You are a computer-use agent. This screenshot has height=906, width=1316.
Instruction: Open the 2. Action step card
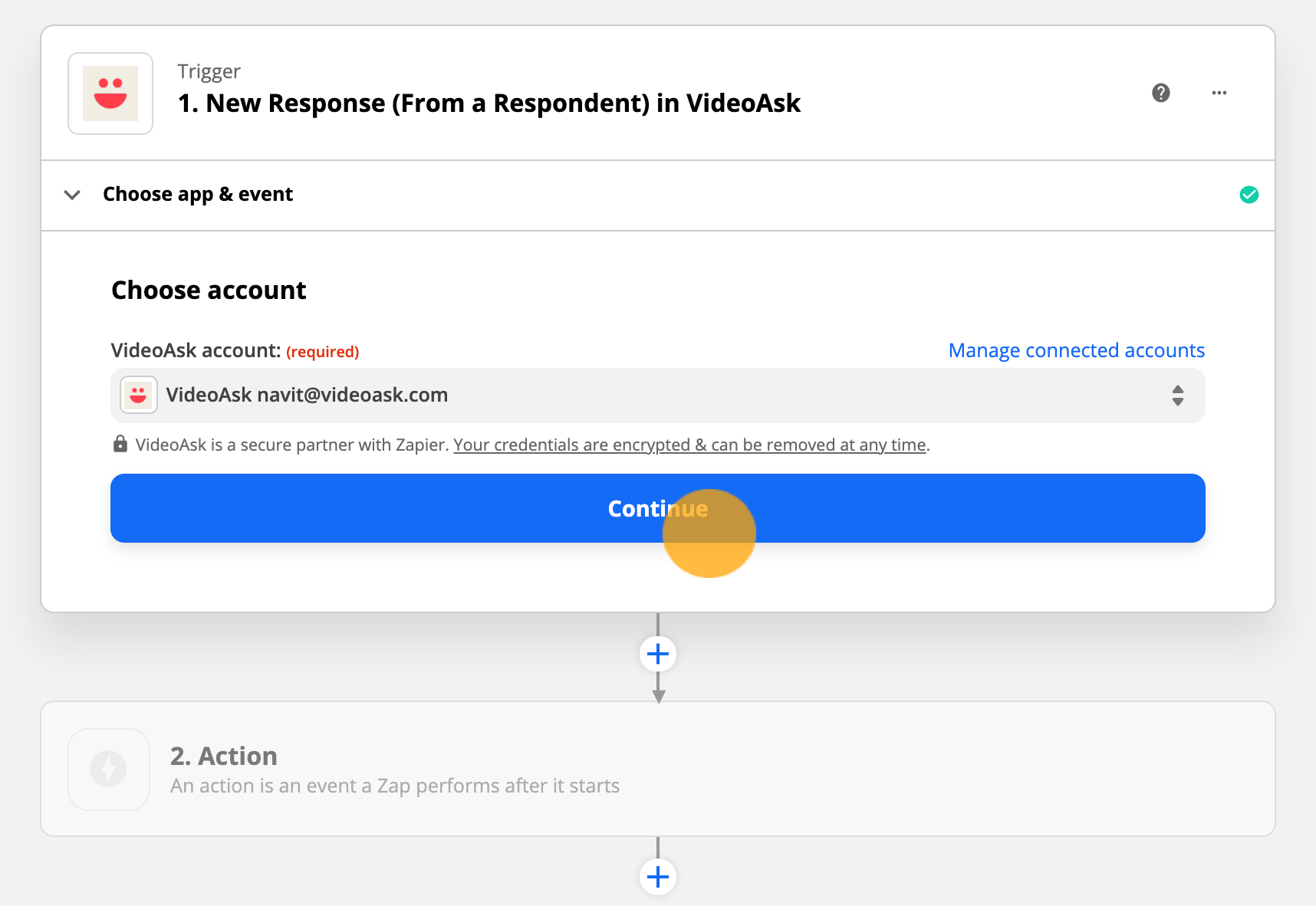click(x=658, y=769)
